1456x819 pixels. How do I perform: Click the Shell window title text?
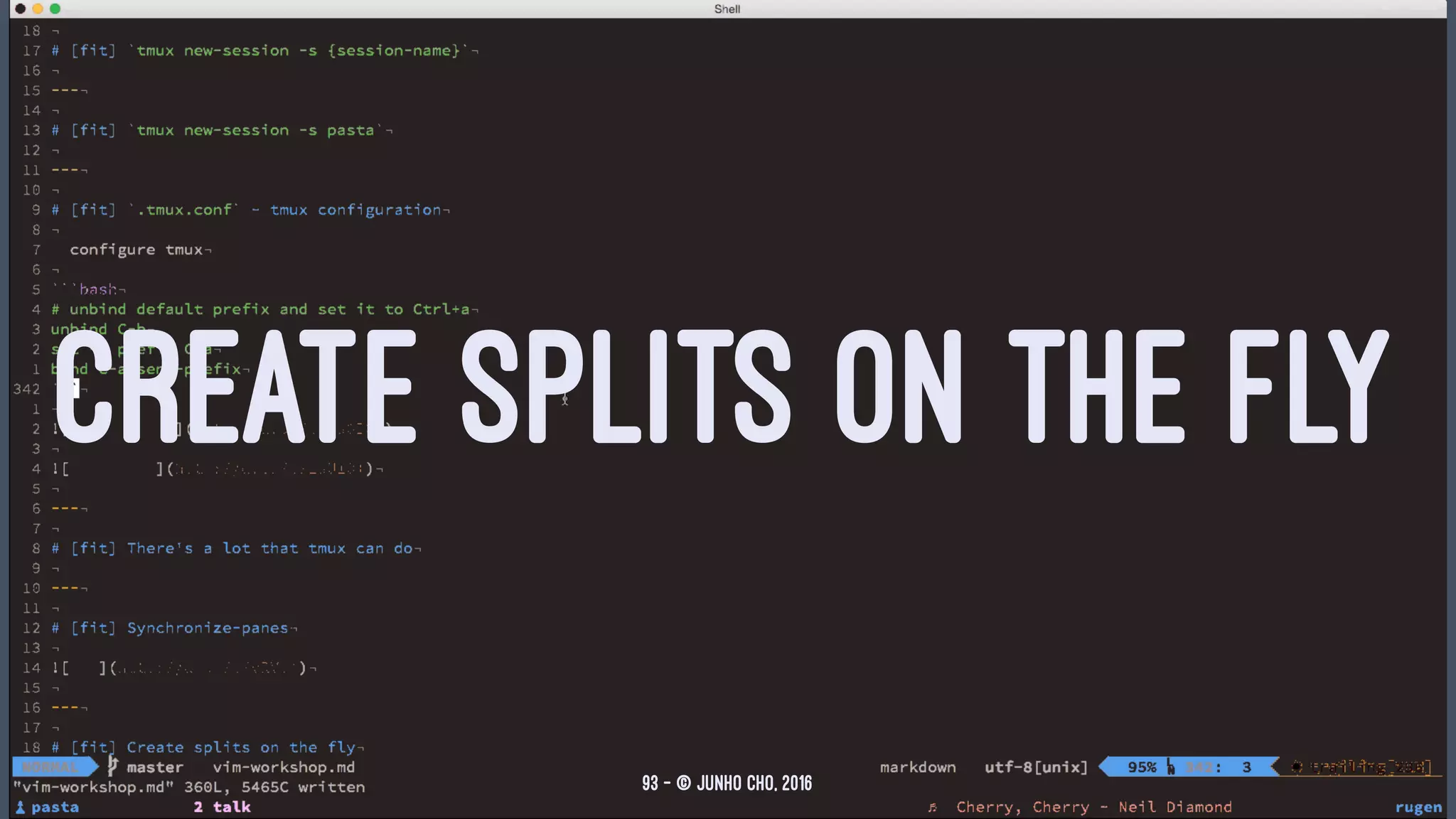point(727,9)
